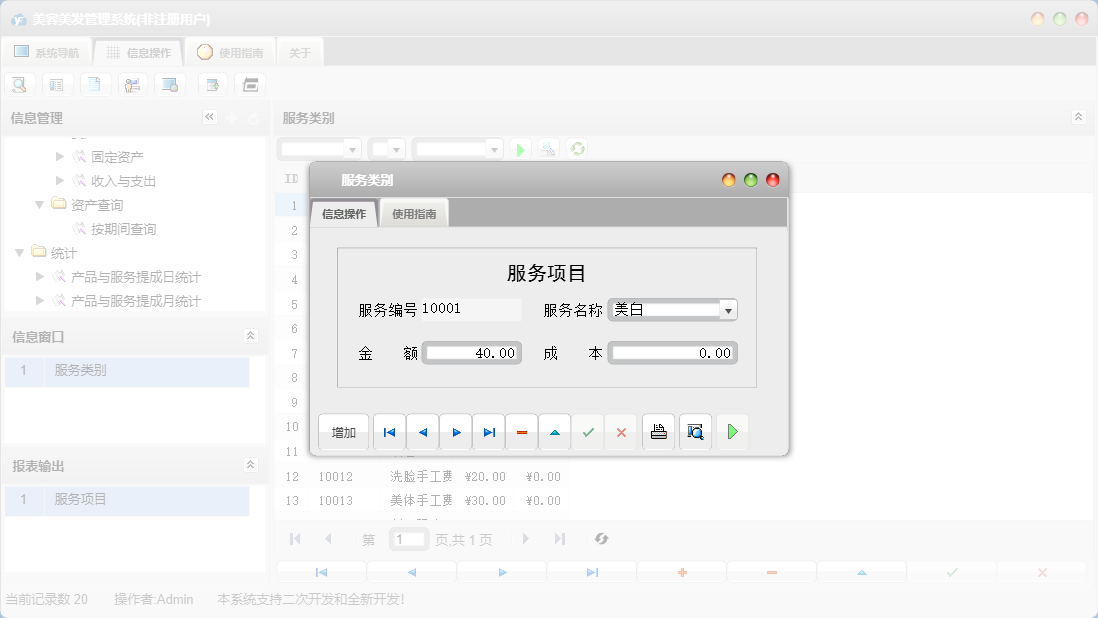Screen dimensions: 1098x618
Task: Click green play arrow in dialog toolbar
Action: pos(732,432)
